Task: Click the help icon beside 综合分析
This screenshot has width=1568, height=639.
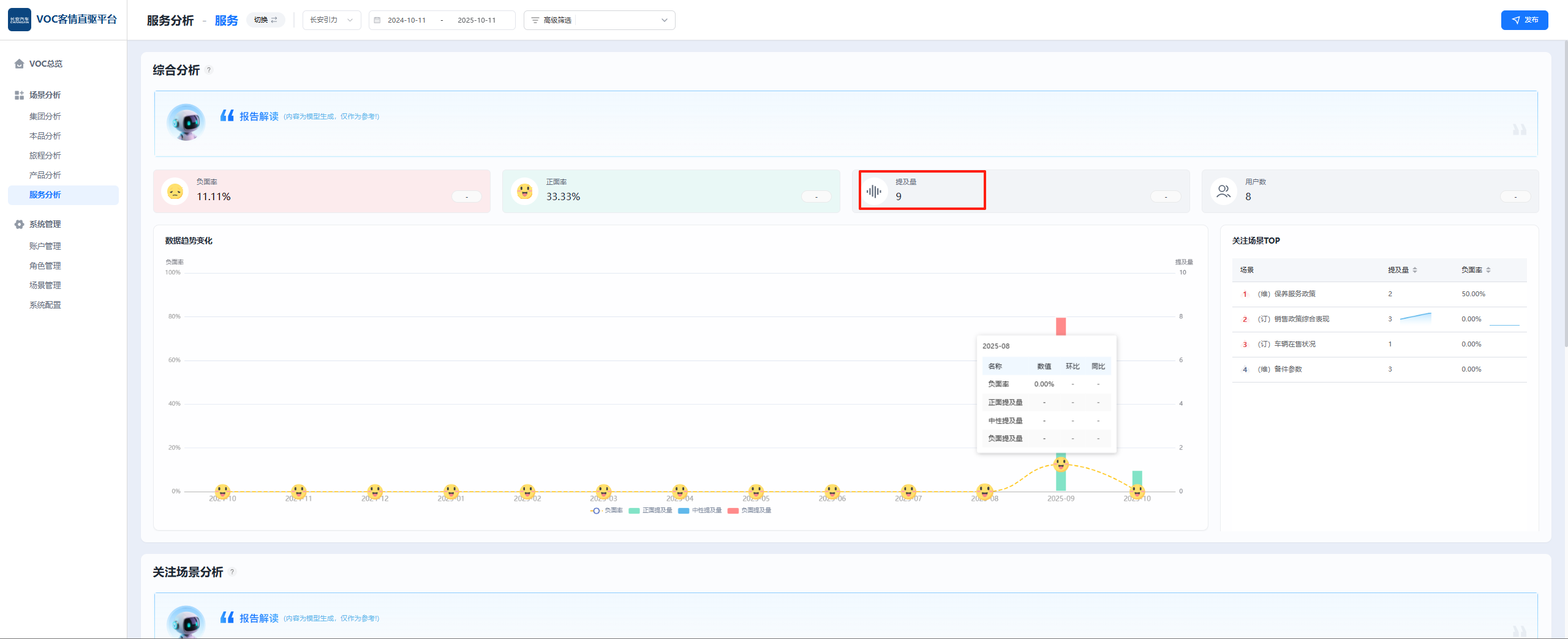Action: 209,70
